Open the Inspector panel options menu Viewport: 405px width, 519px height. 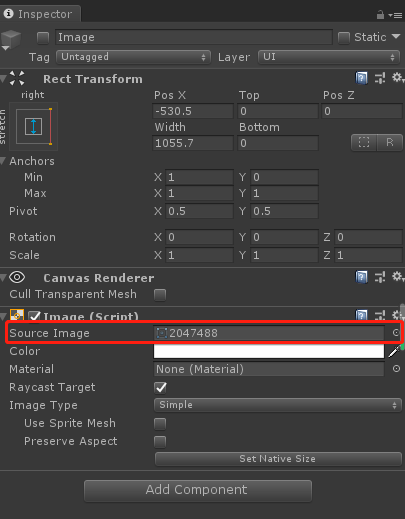(x=396, y=15)
